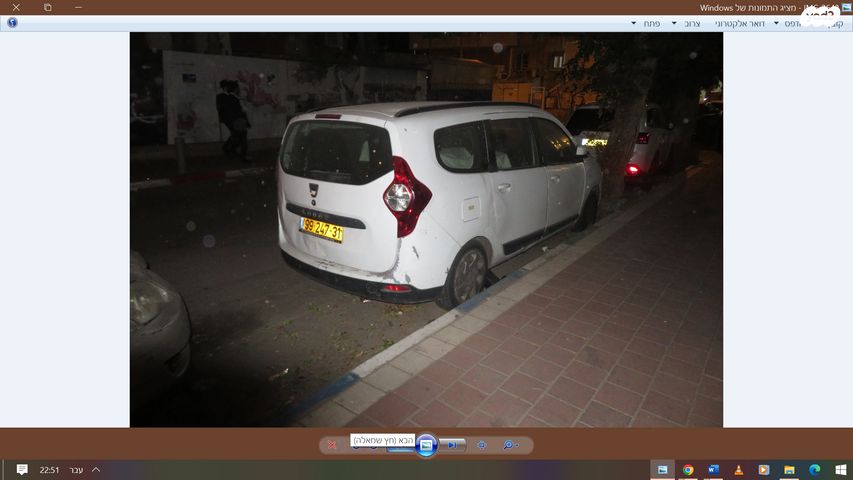
Task: Expand the פתח (Open) dropdown
Action: click(634, 23)
